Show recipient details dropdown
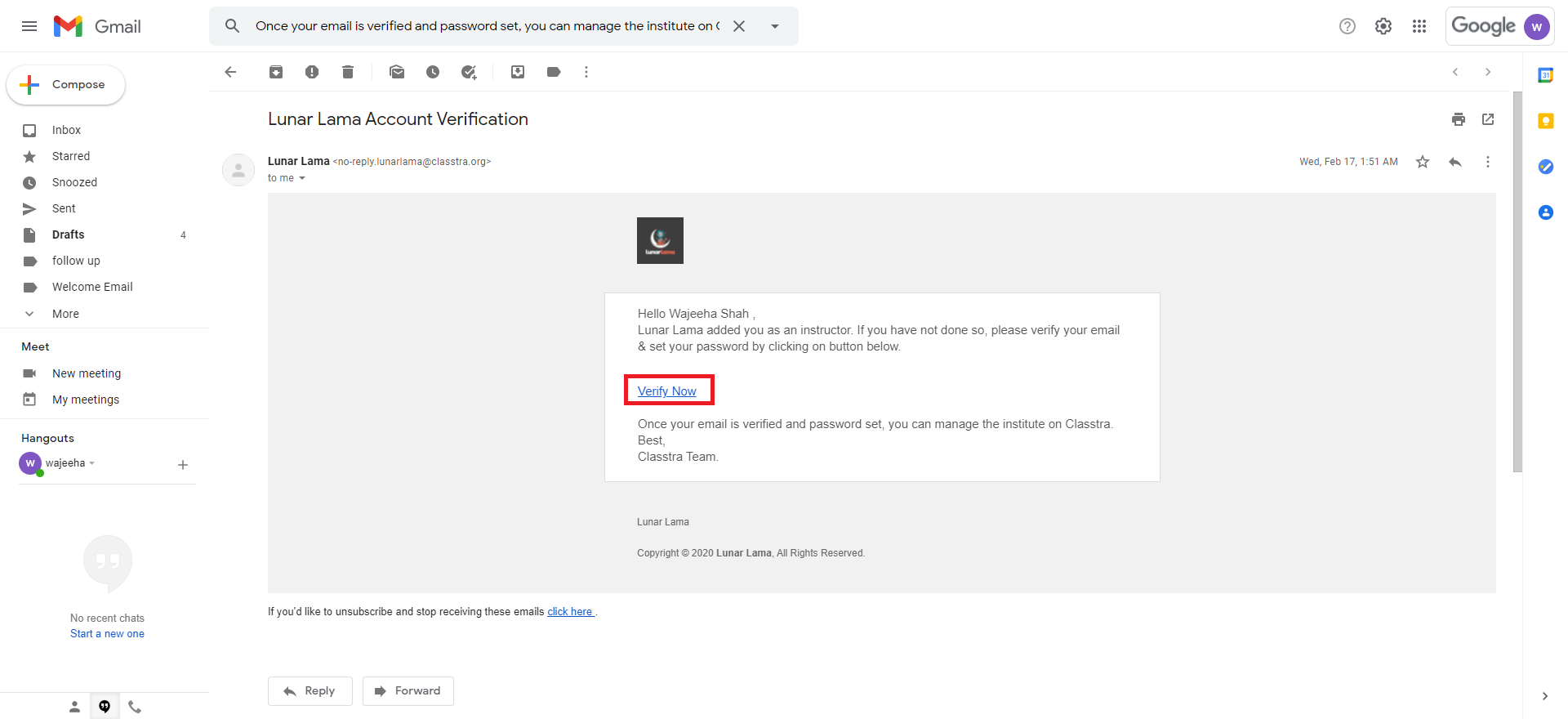Screen dimensions: 1568x719 point(302,178)
